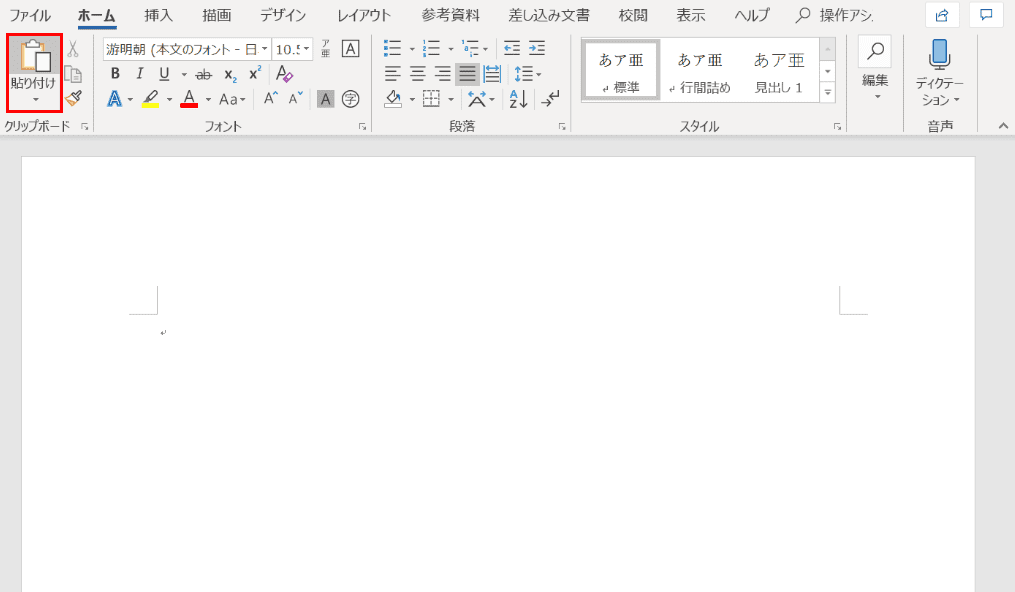This screenshot has width=1015, height=592.
Task: Open the highlight color dropdown arrow
Action: tap(170, 100)
